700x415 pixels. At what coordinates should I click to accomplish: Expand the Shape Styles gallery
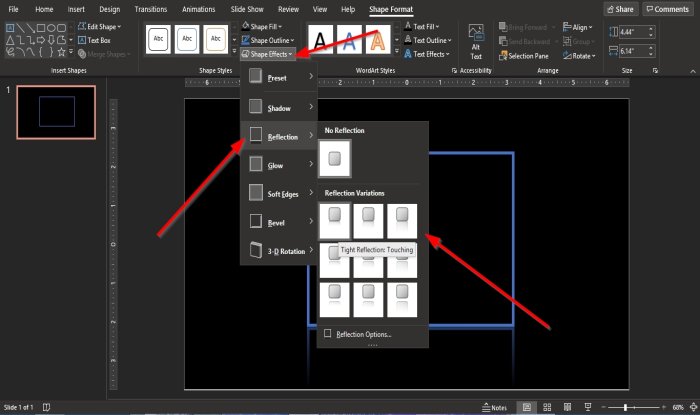point(234,51)
